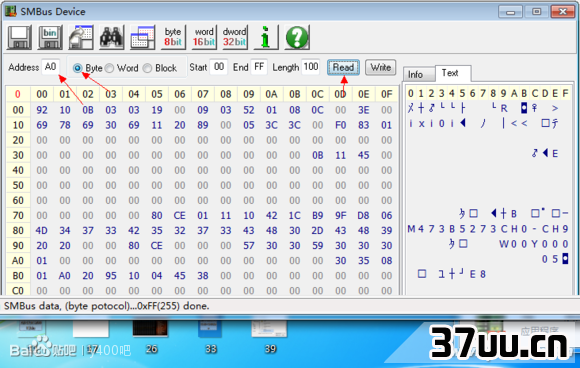Screen dimensions: 580x368
Task: Click the load data arrow icon
Action: pyautogui.click(x=81, y=37)
